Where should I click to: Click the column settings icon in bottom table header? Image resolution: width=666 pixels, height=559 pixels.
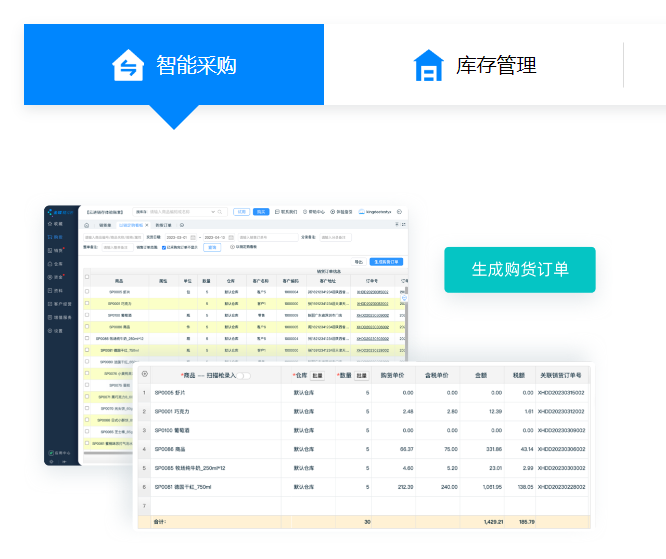(144, 374)
